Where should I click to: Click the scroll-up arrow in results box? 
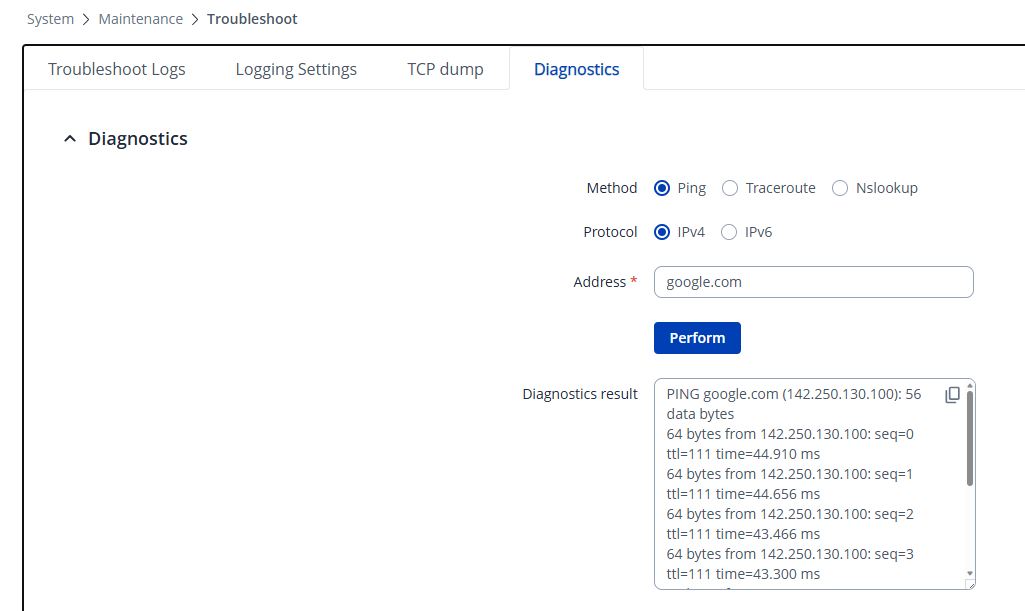click(969, 385)
